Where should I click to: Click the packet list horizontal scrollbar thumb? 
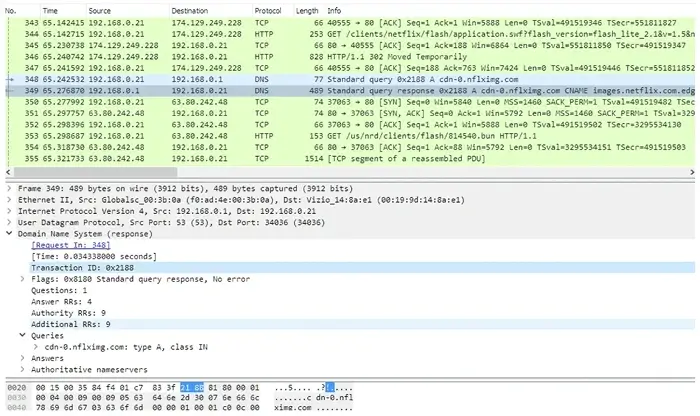coord(96,172)
